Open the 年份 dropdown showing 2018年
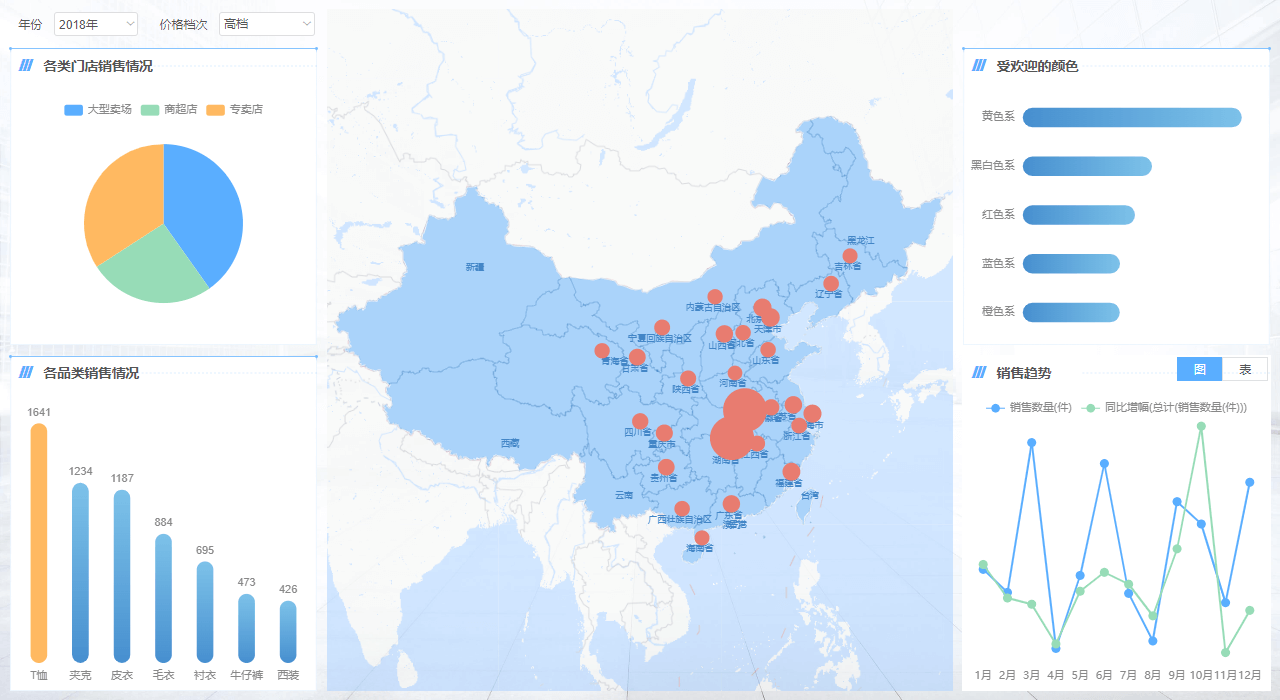The image size is (1280, 700). coord(96,24)
